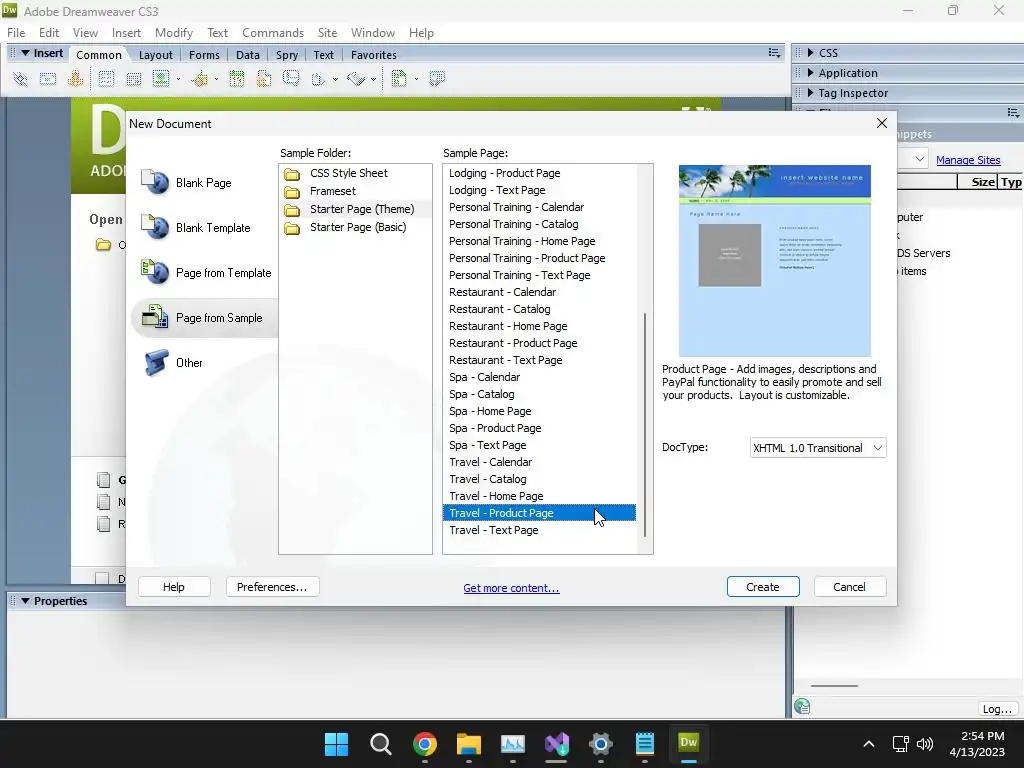This screenshot has height=768, width=1024.
Task: Collapse the Insert bar
Action: [25, 54]
